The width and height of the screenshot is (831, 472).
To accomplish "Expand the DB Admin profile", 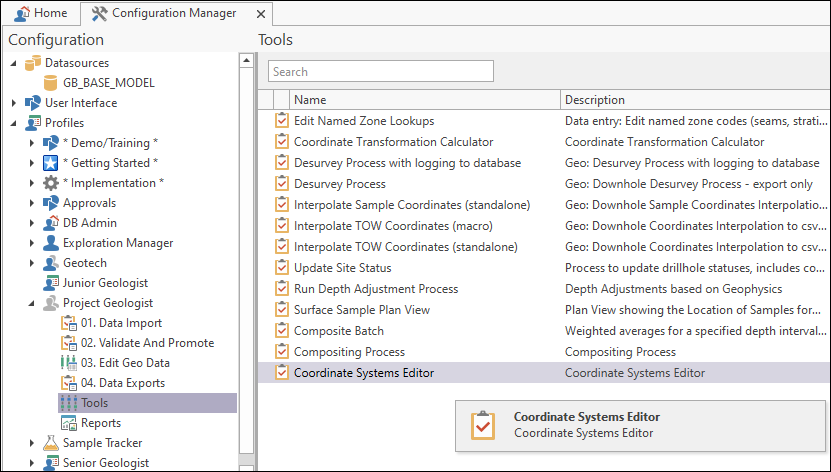I will pyautogui.click(x=32, y=223).
